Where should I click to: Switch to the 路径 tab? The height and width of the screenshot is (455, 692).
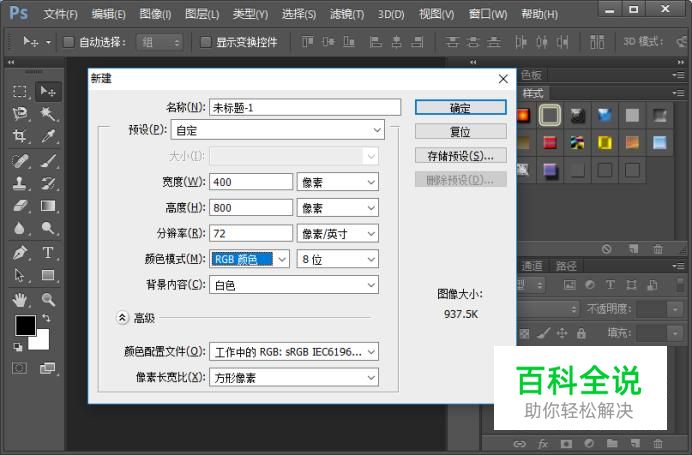566,265
